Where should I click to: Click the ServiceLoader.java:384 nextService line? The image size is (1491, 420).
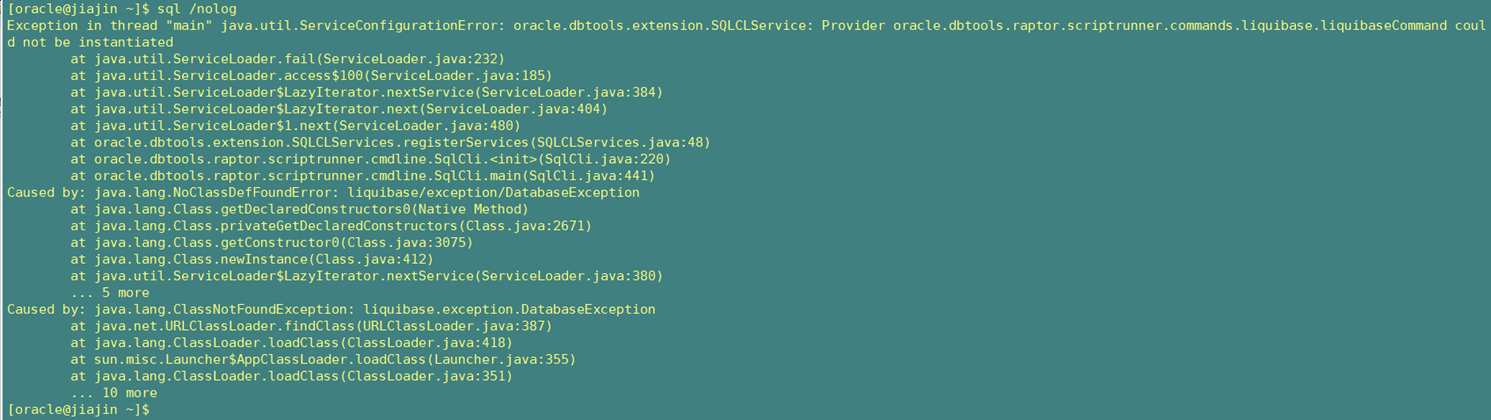tap(367, 92)
